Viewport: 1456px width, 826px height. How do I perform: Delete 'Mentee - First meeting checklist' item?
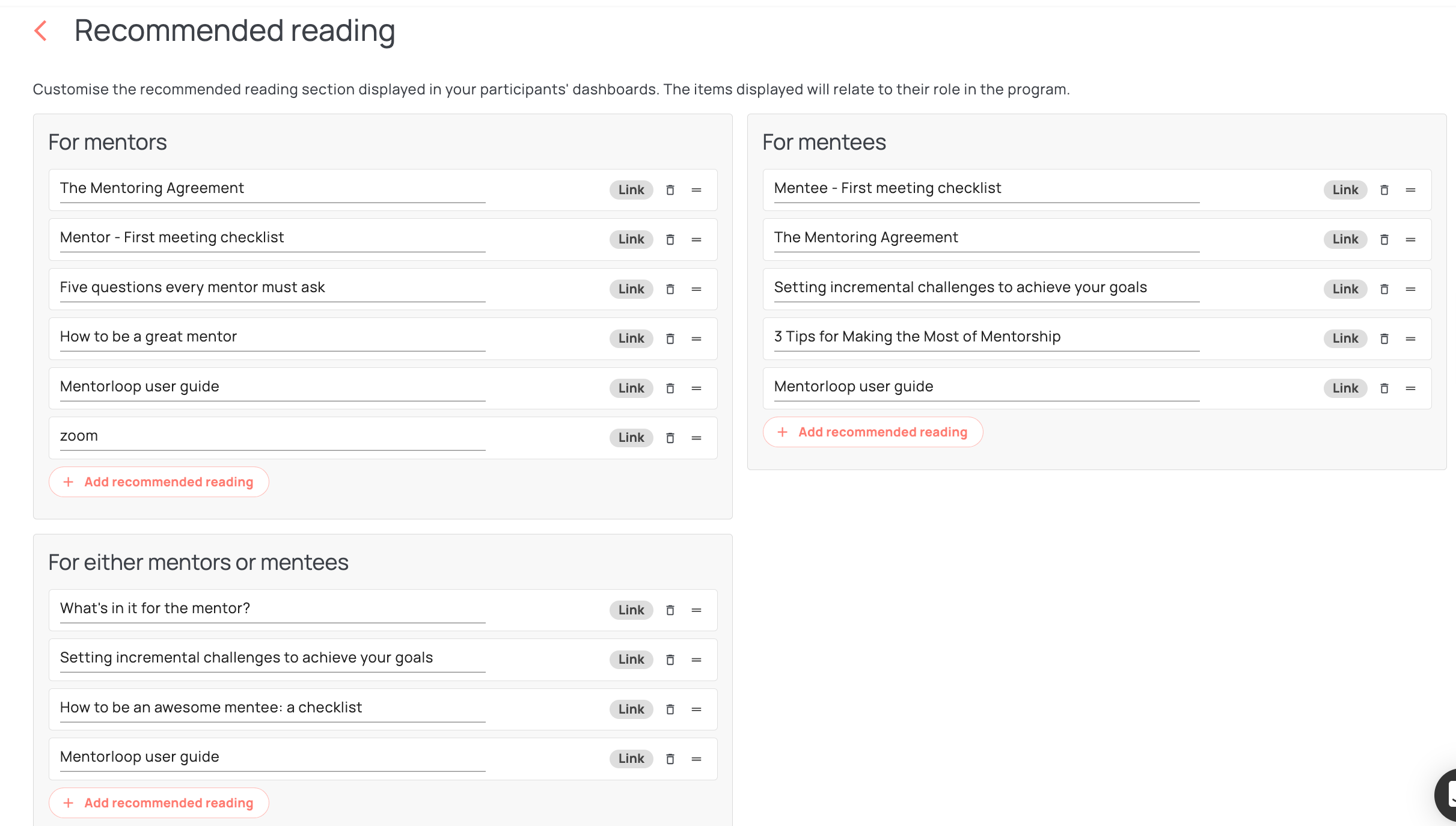1384,190
